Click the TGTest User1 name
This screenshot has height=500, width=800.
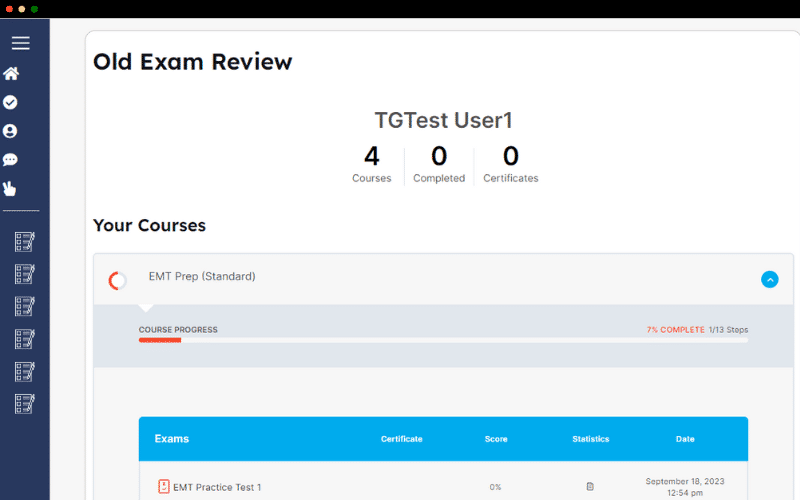coord(443,120)
